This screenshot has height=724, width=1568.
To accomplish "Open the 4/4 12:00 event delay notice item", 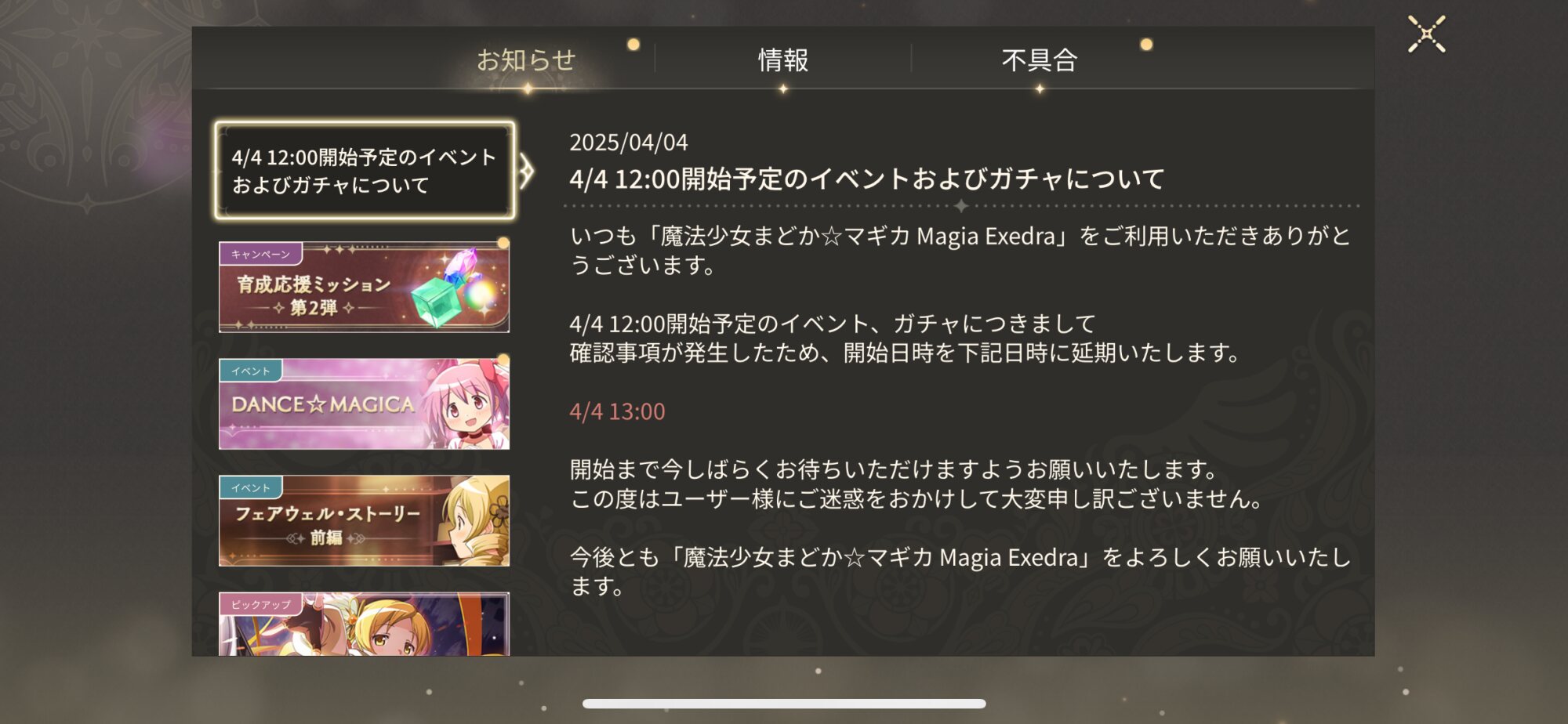I will point(365,171).
